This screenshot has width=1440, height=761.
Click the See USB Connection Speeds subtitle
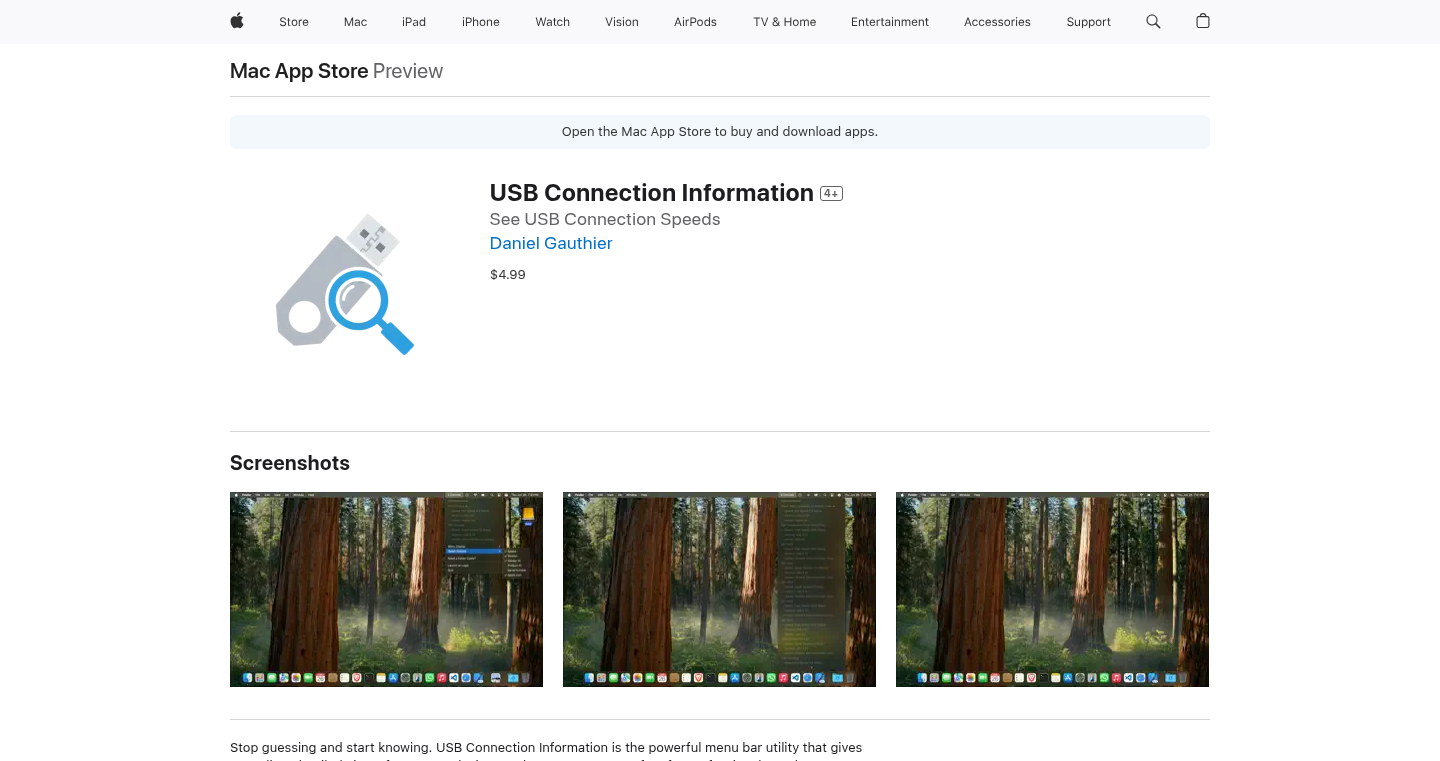(x=605, y=219)
